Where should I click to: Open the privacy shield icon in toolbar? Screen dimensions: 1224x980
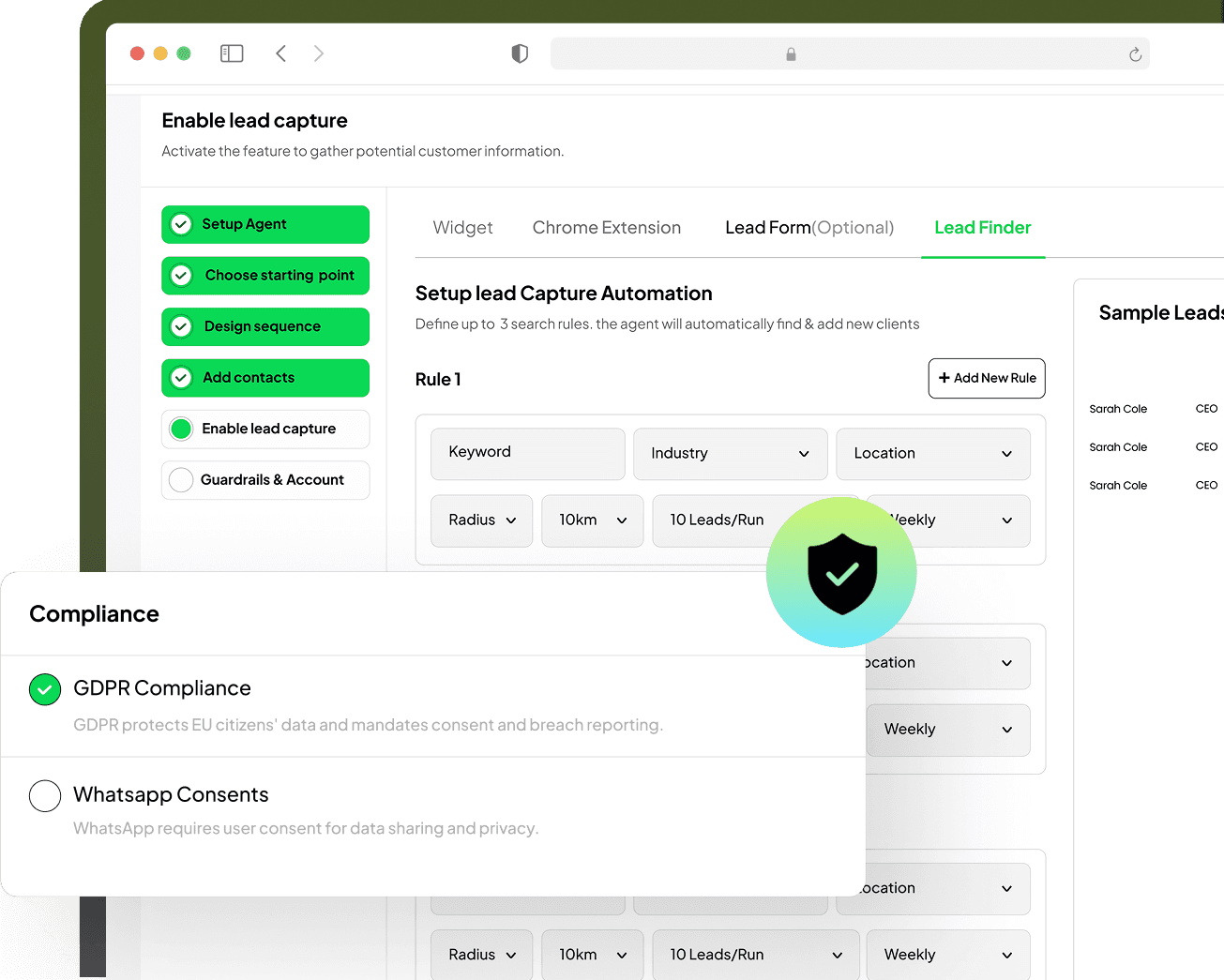click(520, 53)
